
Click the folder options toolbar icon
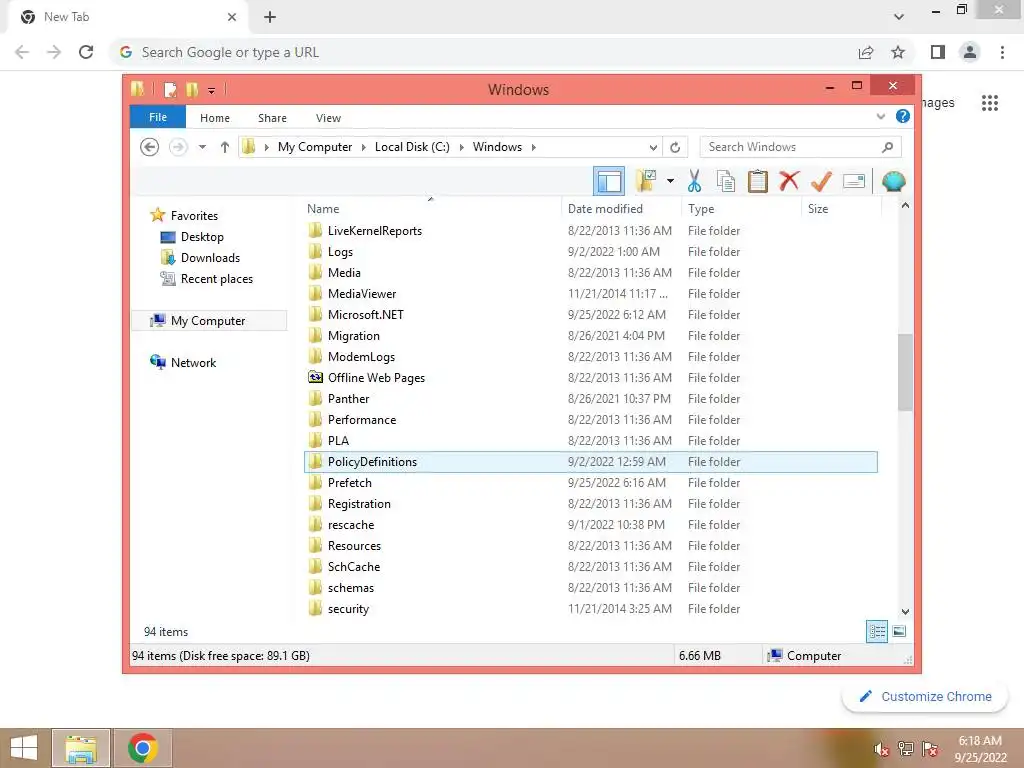coord(646,181)
